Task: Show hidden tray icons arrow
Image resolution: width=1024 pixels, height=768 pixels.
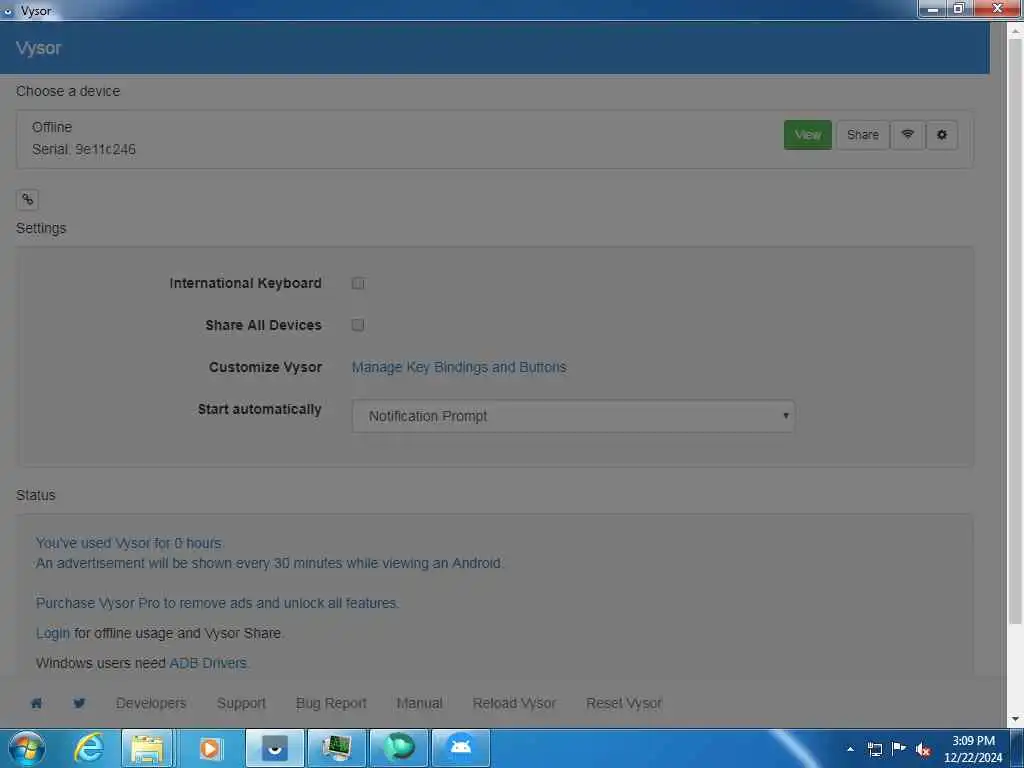Action: (850, 749)
